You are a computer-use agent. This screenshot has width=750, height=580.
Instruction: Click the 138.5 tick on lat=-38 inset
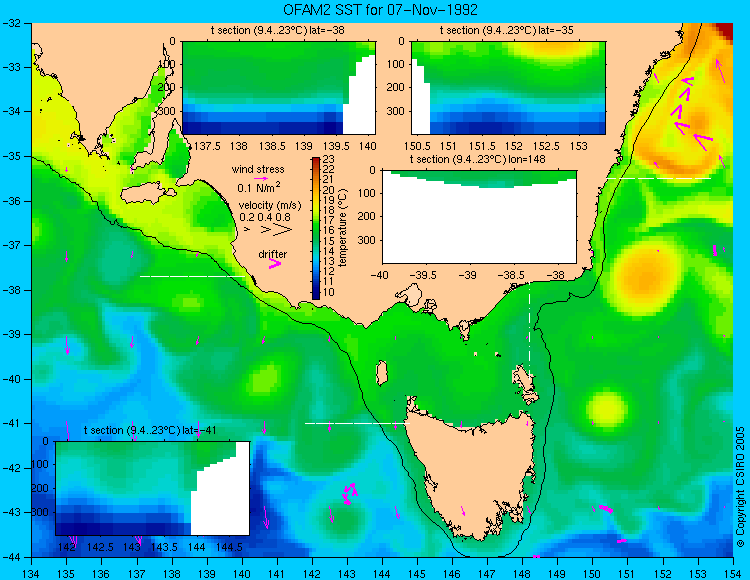pos(272,146)
